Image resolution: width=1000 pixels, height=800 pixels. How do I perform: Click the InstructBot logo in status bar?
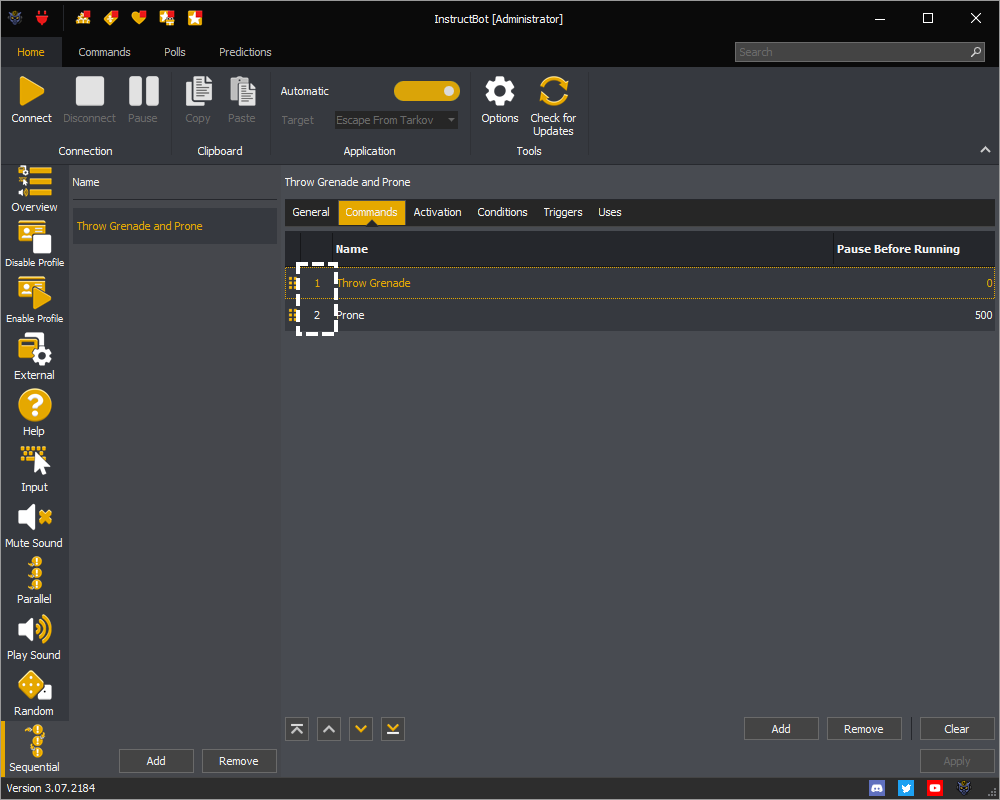tap(964, 788)
